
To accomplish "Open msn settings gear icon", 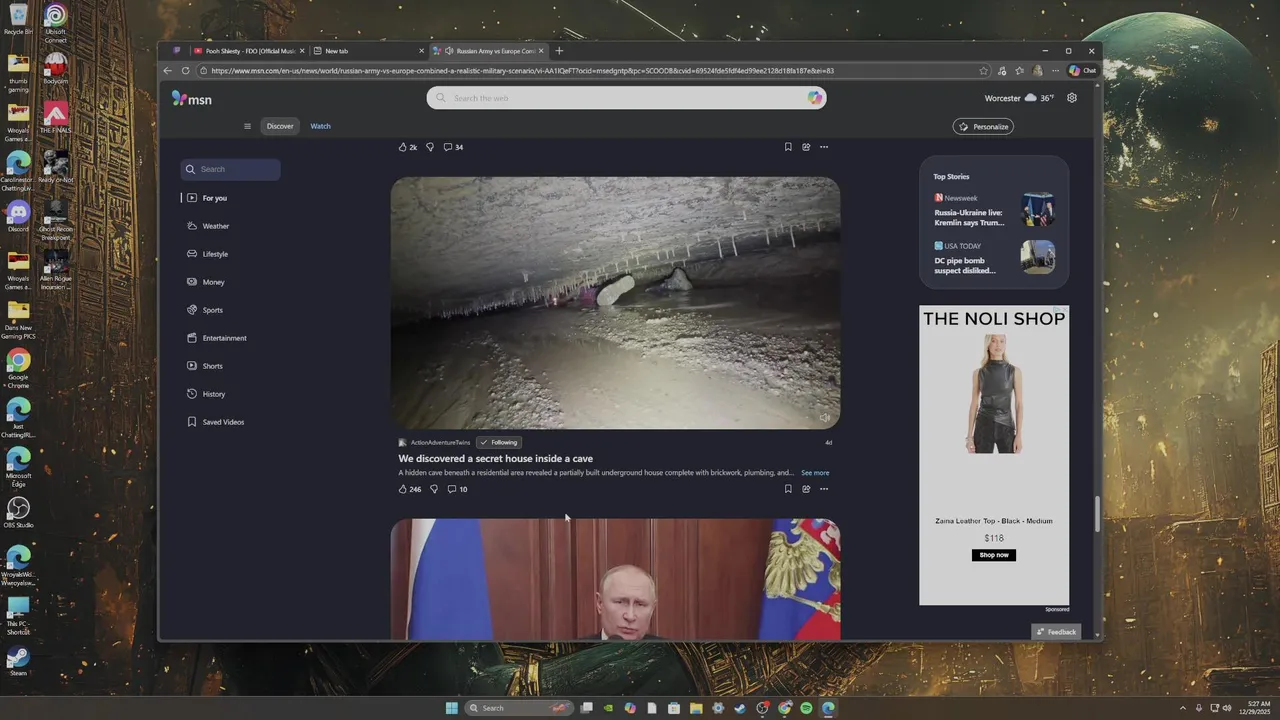I will pyautogui.click(x=1072, y=98).
